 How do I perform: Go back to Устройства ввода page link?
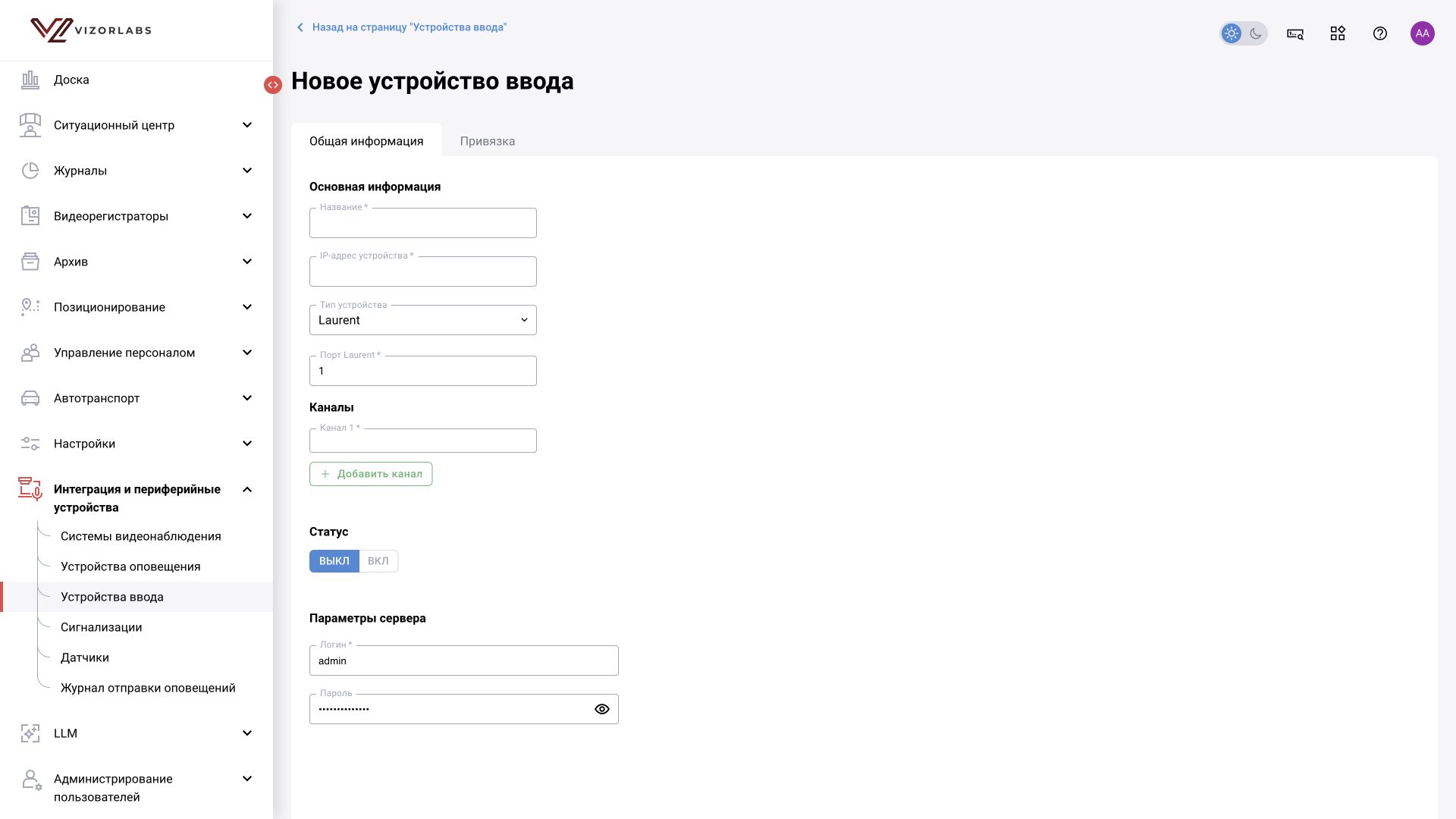pyautogui.click(x=402, y=27)
